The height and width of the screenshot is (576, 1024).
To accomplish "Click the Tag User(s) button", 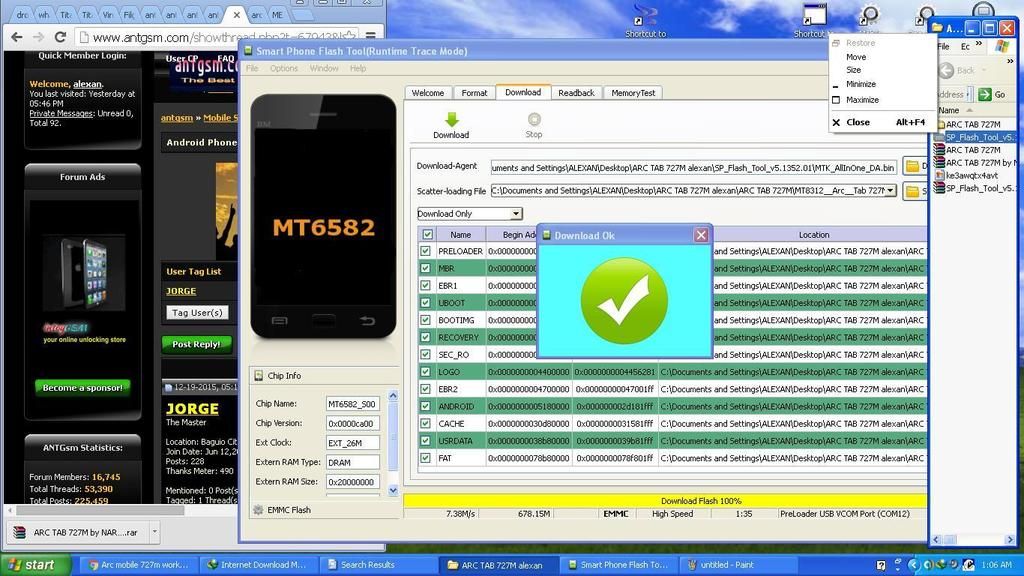I will click(197, 313).
